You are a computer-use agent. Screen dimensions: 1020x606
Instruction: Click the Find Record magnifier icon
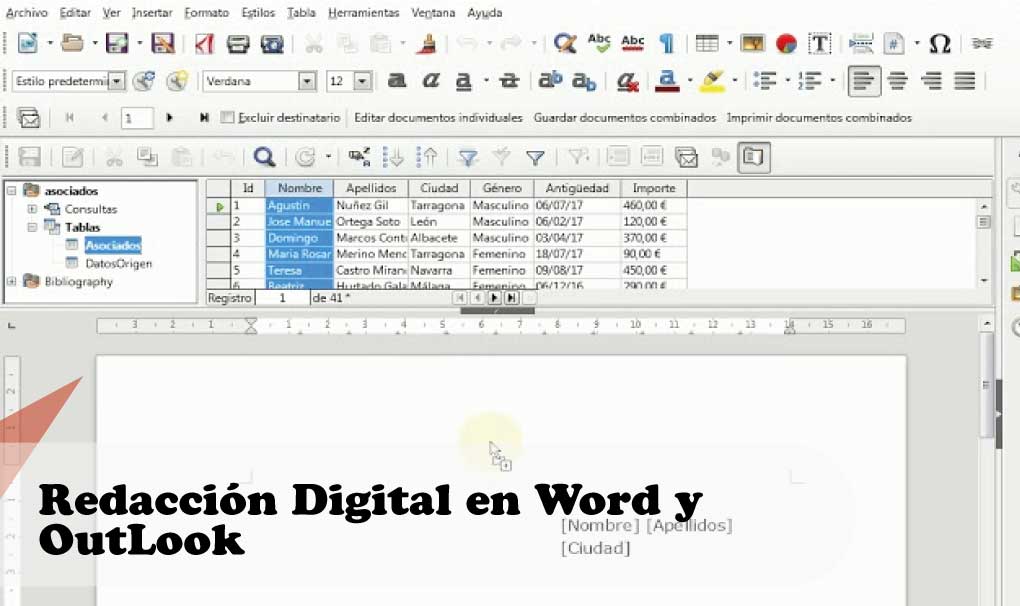tap(264, 156)
